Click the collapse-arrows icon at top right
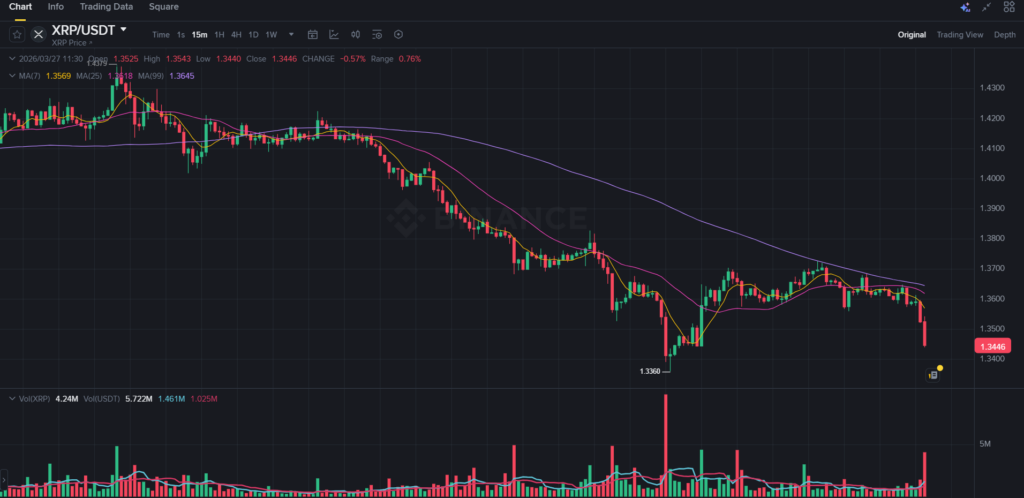 point(988,7)
